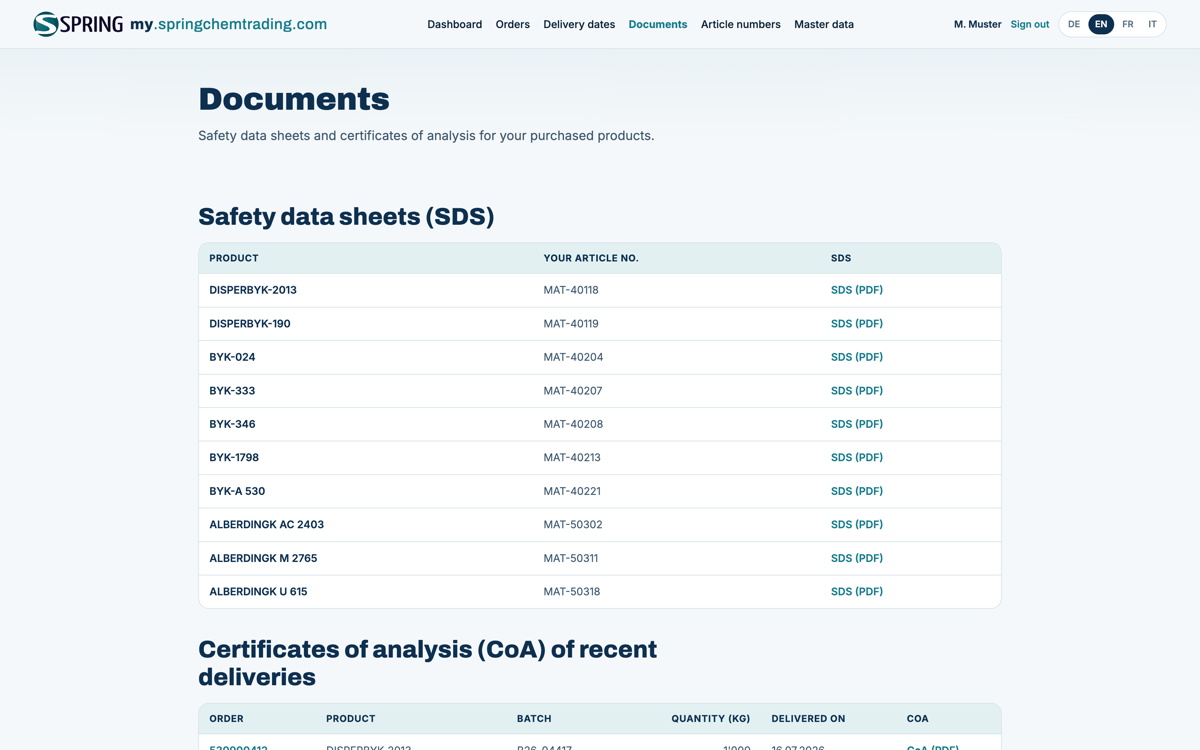Click the M. Muster user name
Viewport: 1200px width, 750px height.
(x=977, y=24)
